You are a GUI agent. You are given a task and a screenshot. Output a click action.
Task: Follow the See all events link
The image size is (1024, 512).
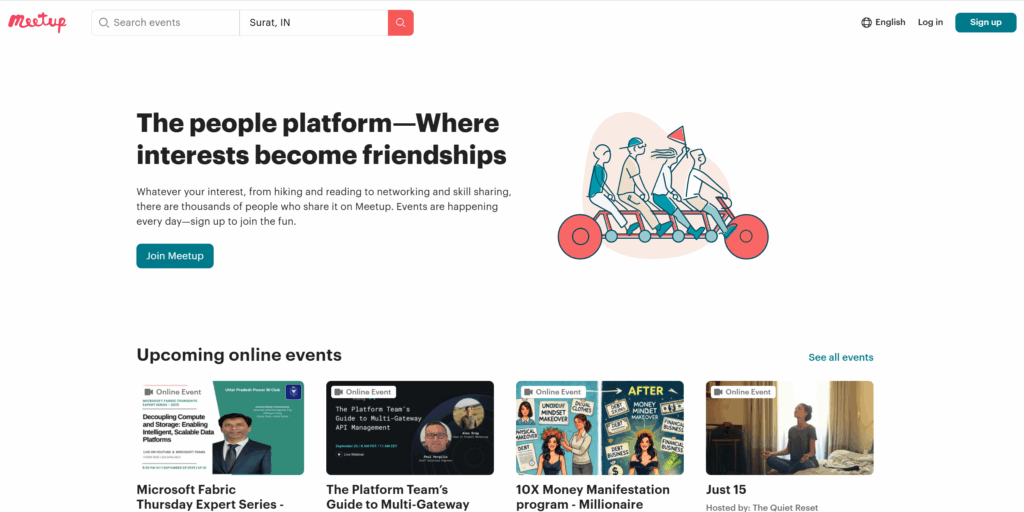[840, 358]
